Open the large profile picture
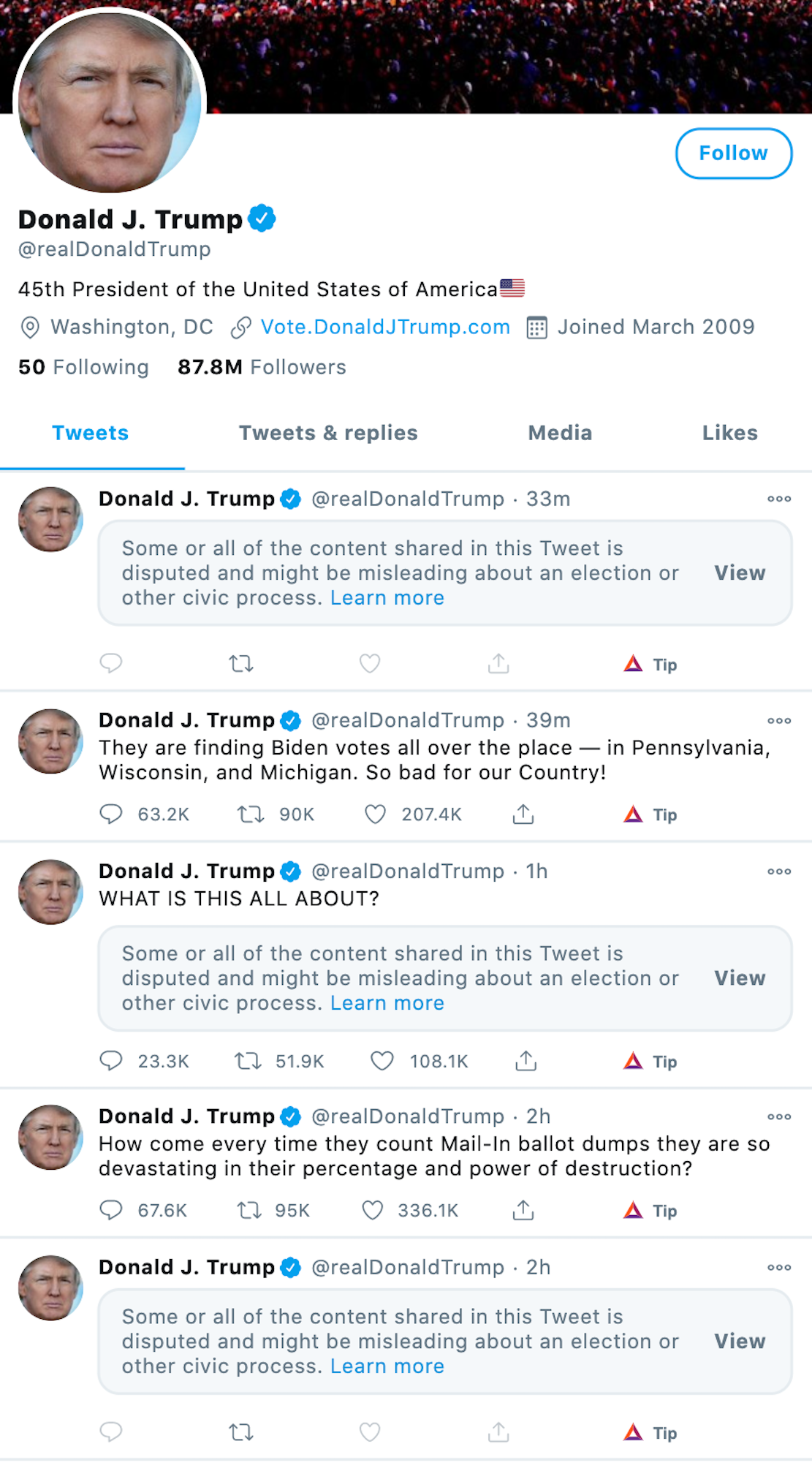The height and width of the screenshot is (1471, 812). (110, 101)
